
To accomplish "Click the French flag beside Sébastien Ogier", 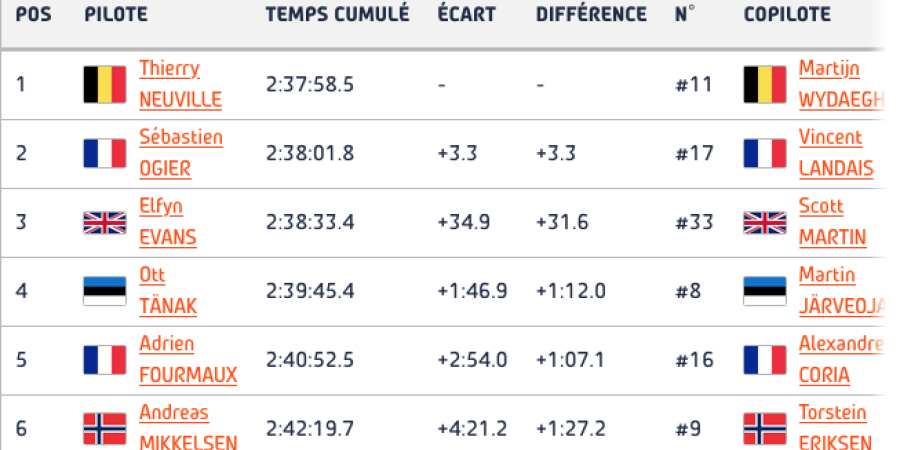I will (x=104, y=153).
